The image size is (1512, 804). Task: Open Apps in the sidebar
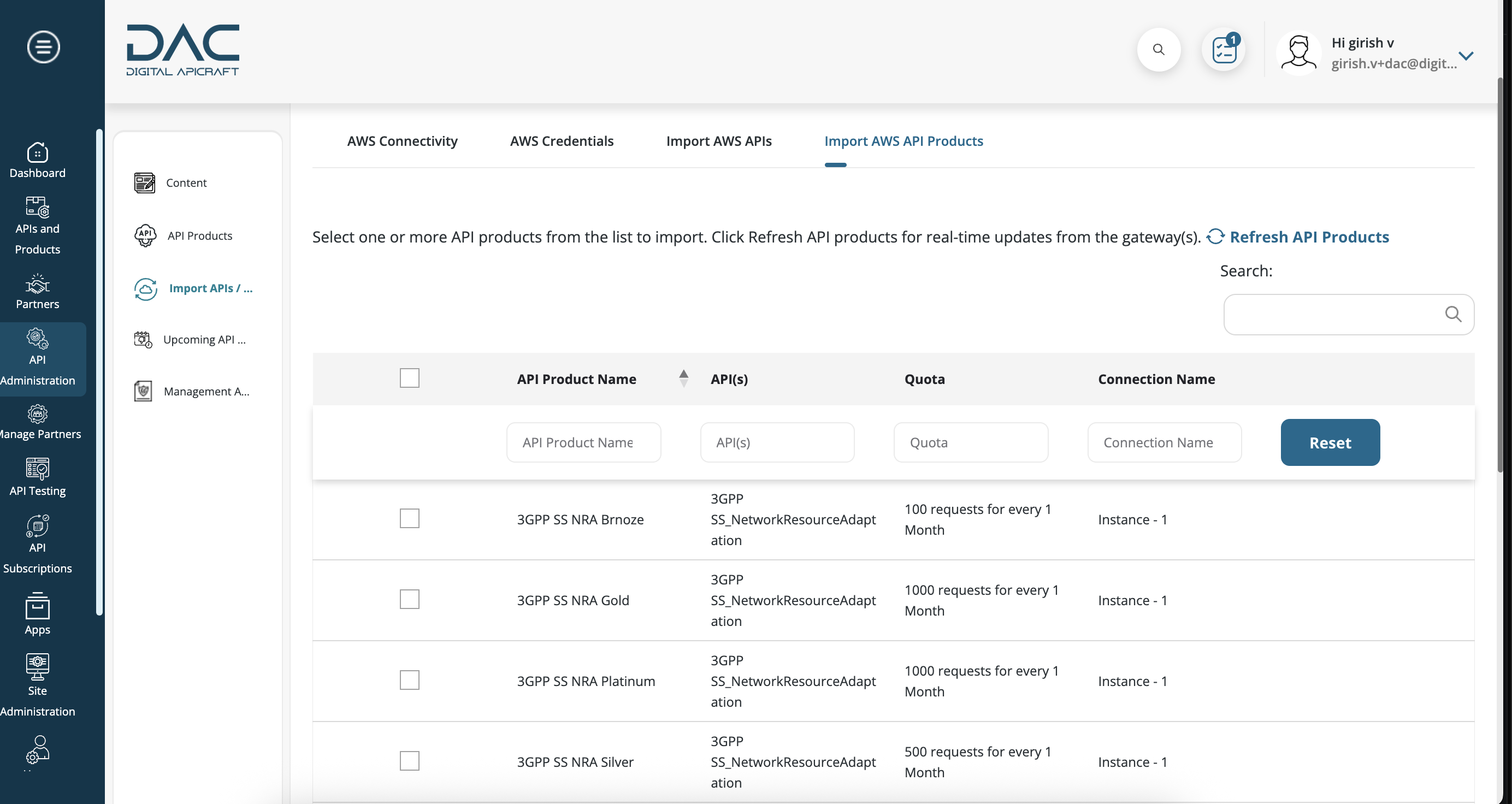tap(38, 614)
